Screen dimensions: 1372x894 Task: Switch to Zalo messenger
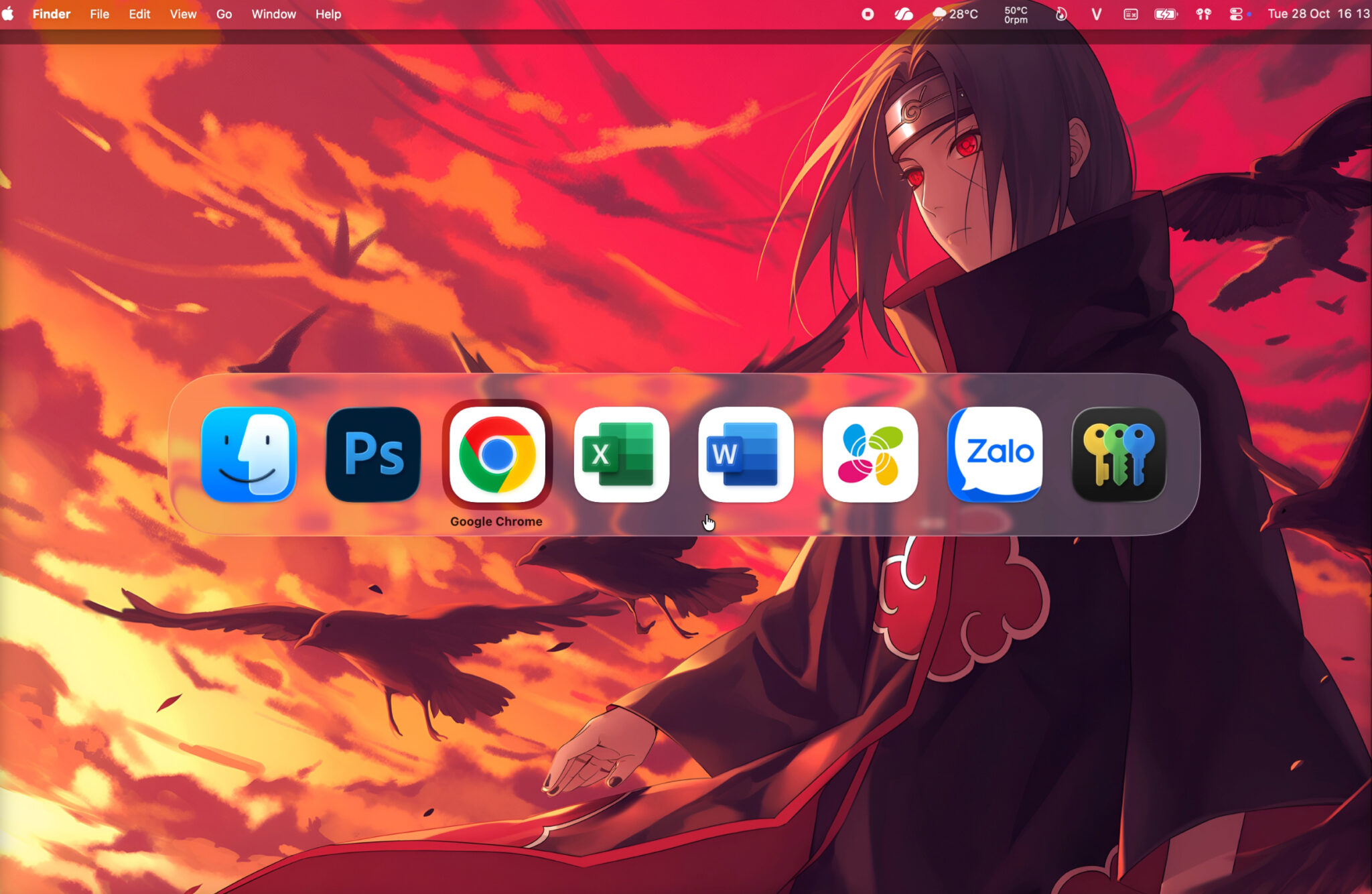tap(995, 454)
